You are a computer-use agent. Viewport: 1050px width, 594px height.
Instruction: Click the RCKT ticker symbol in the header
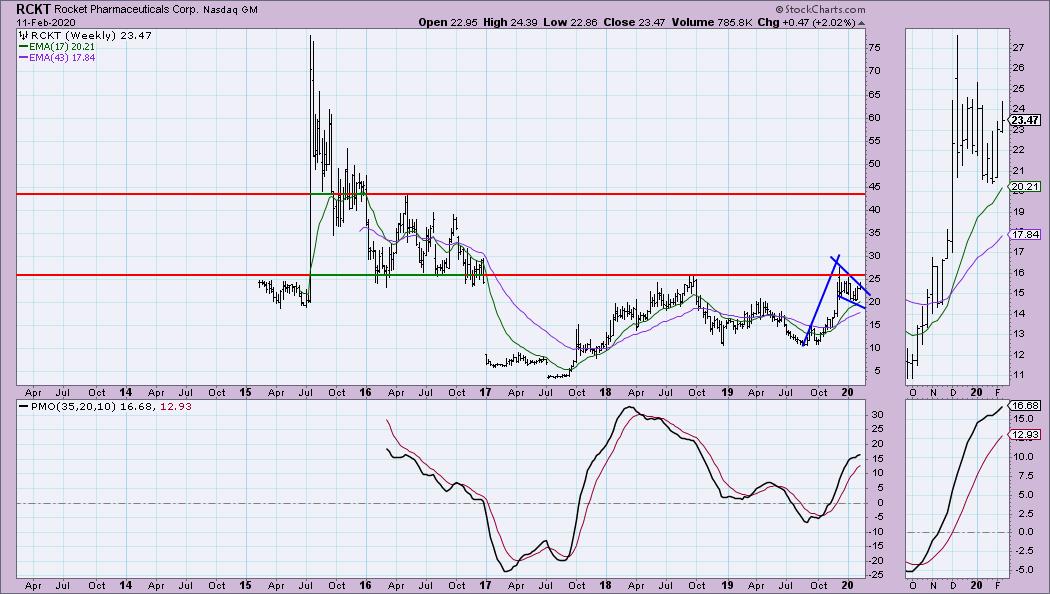coord(33,9)
